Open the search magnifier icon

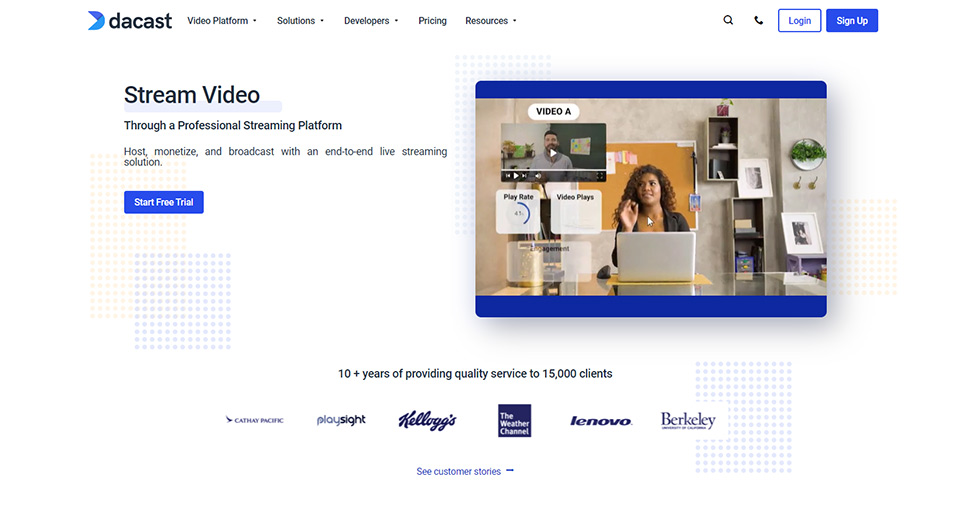click(728, 20)
